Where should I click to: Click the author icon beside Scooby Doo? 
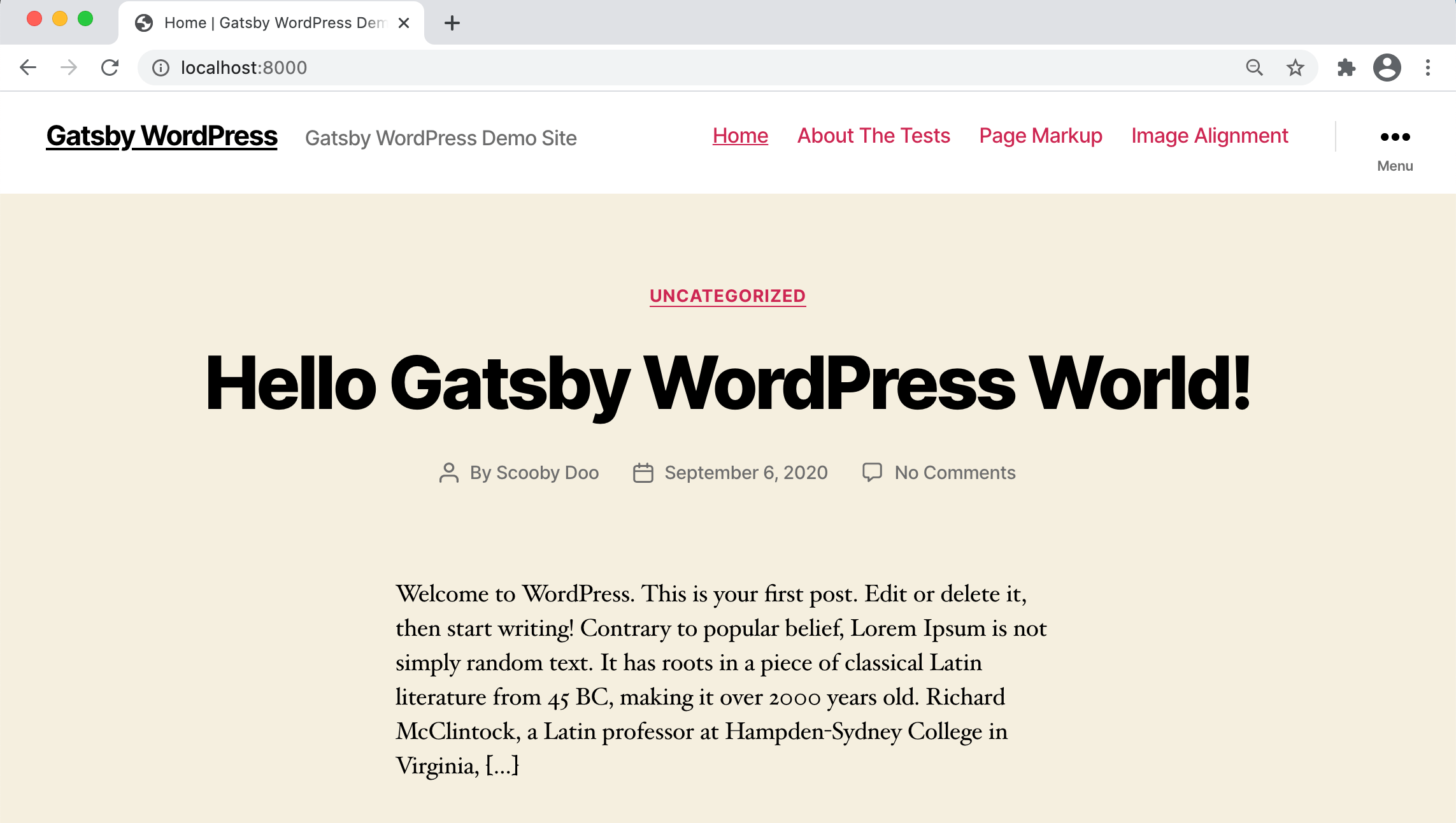click(449, 473)
